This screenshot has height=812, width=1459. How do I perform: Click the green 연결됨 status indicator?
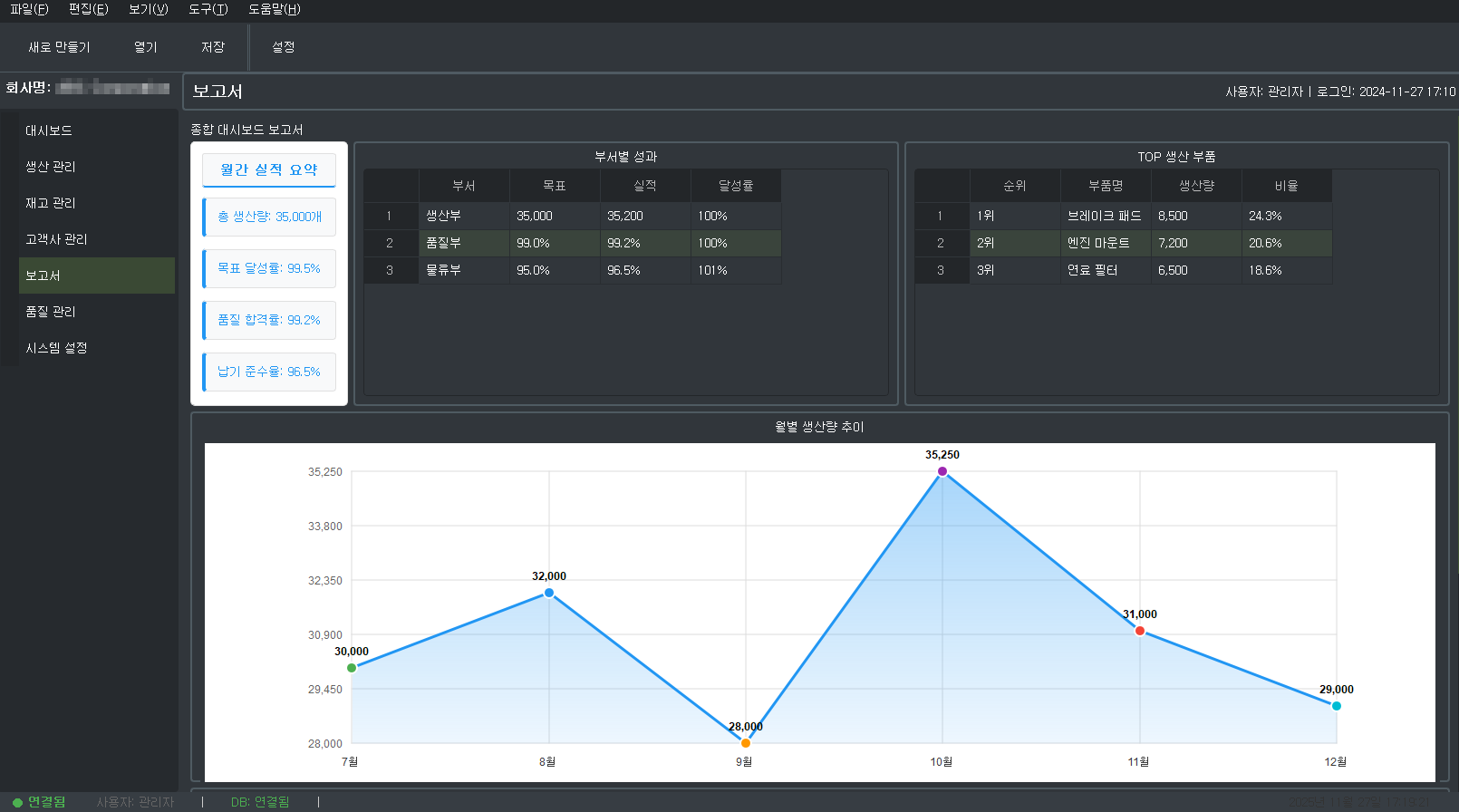tap(39, 802)
